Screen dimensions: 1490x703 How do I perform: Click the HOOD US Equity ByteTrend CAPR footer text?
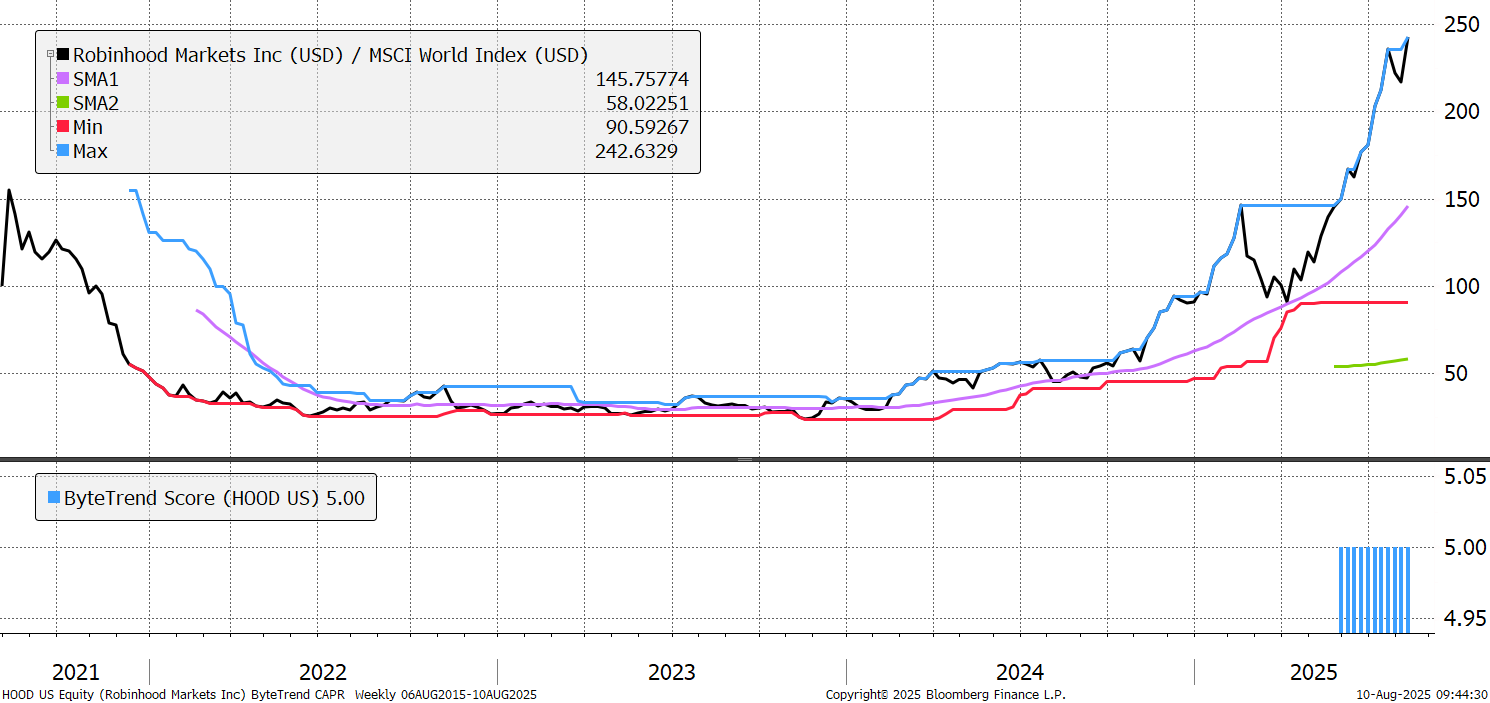tap(269, 694)
